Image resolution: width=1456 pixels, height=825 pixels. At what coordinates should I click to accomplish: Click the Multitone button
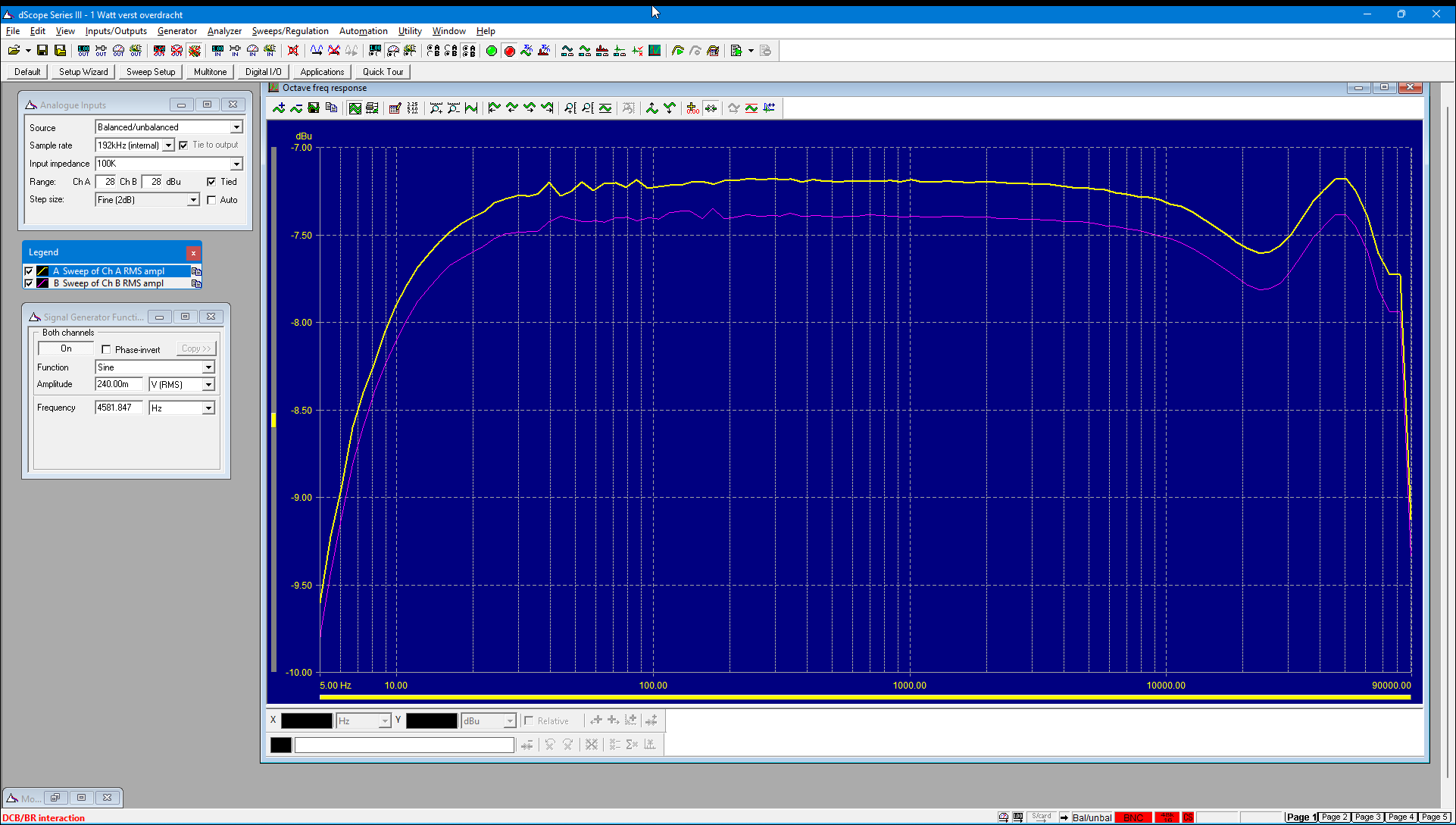pyautogui.click(x=210, y=72)
